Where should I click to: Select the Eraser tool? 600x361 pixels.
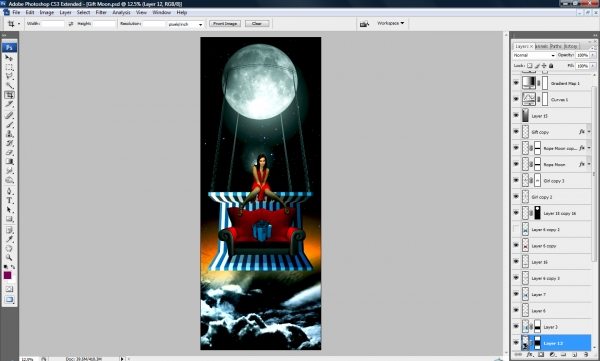[x=9, y=152]
